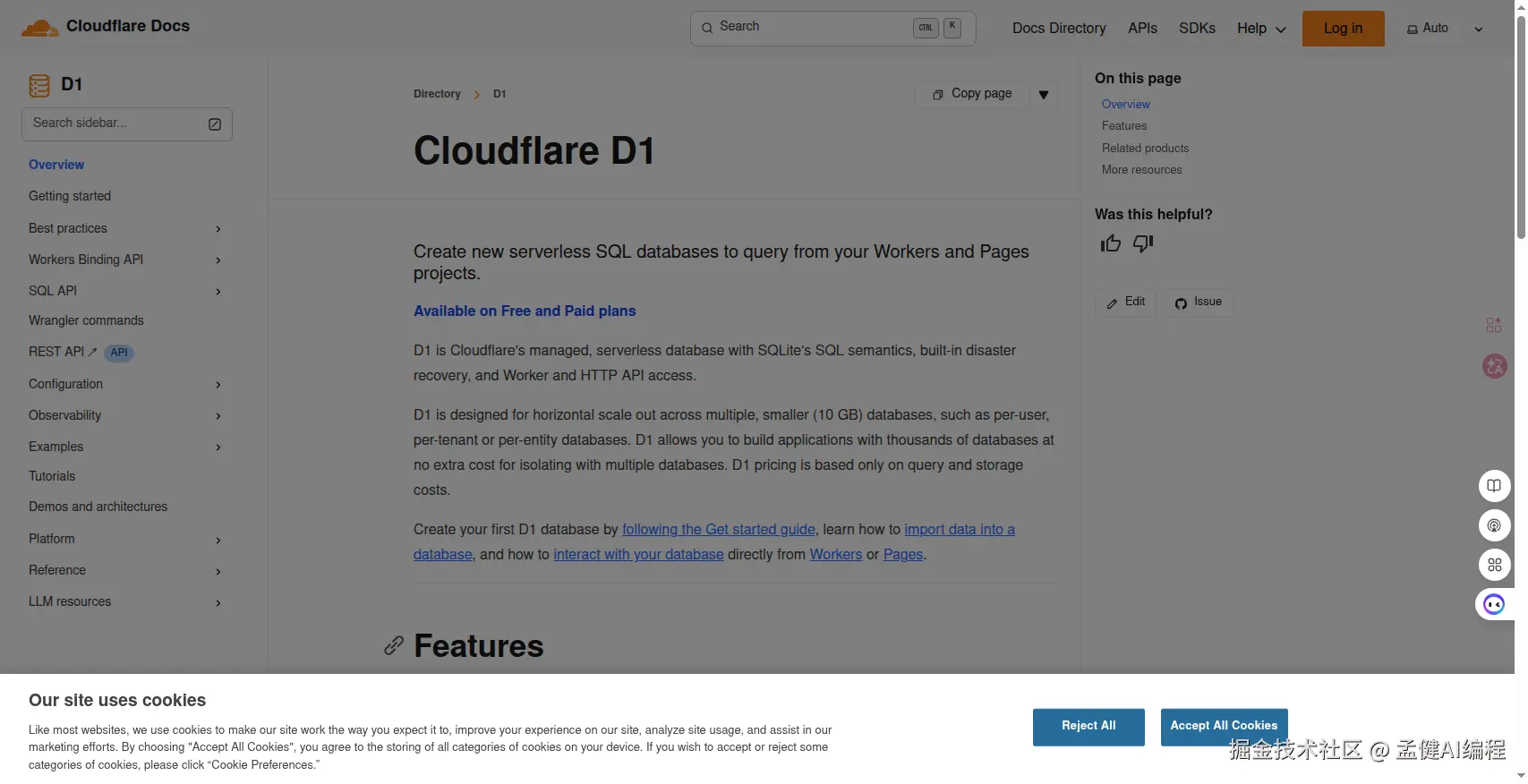
Task: Click the thumbs down icon
Action: (x=1143, y=243)
